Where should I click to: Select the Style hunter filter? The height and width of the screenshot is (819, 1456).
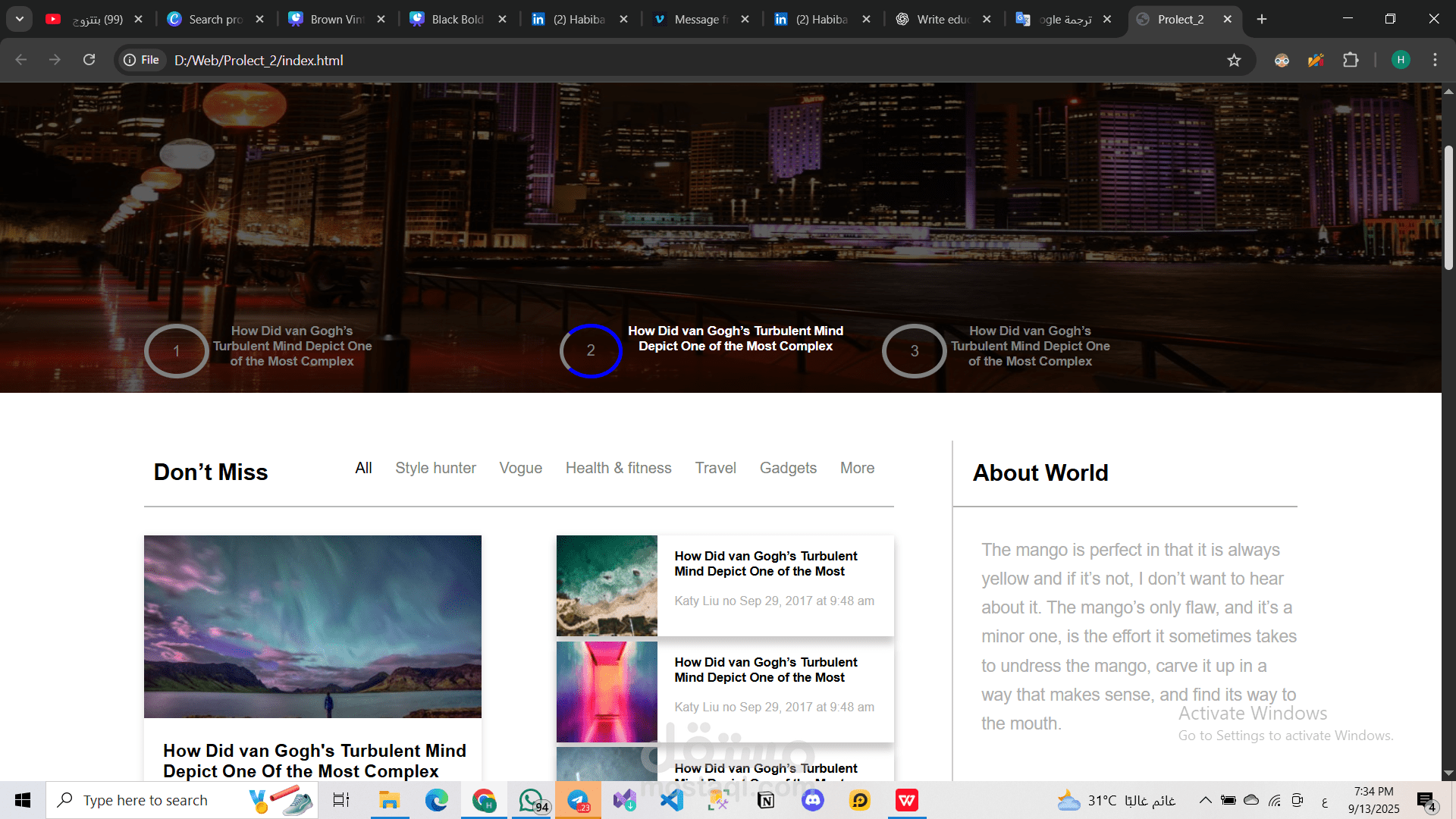[435, 468]
